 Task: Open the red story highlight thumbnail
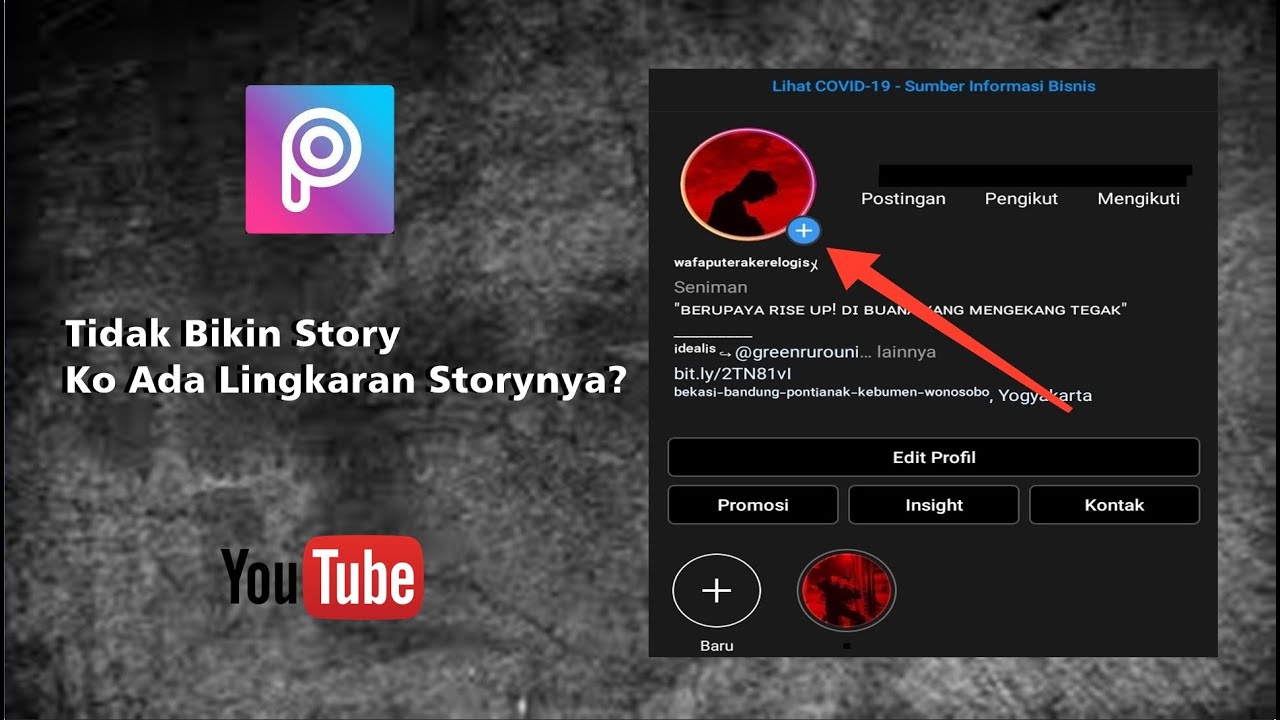[846, 591]
